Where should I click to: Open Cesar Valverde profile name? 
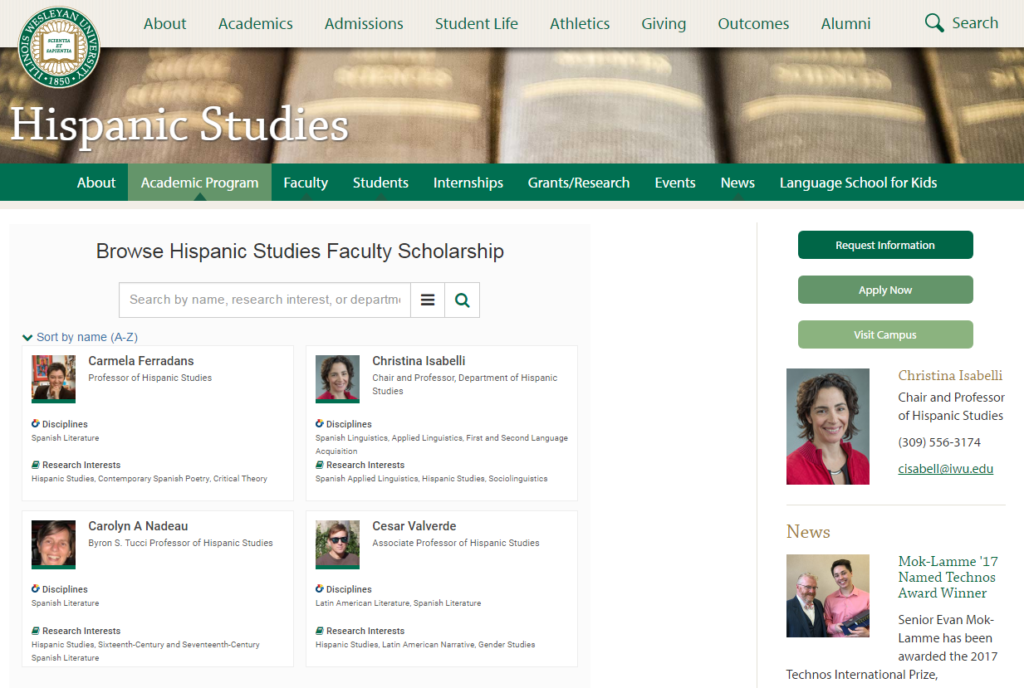point(414,526)
